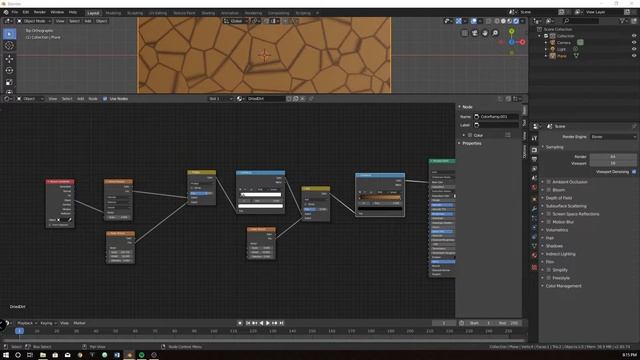Image resolution: width=640 pixels, height=360 pixels.
Task: Select the Move tool in viewport toolbar
Action: click(x=9, y=59)
